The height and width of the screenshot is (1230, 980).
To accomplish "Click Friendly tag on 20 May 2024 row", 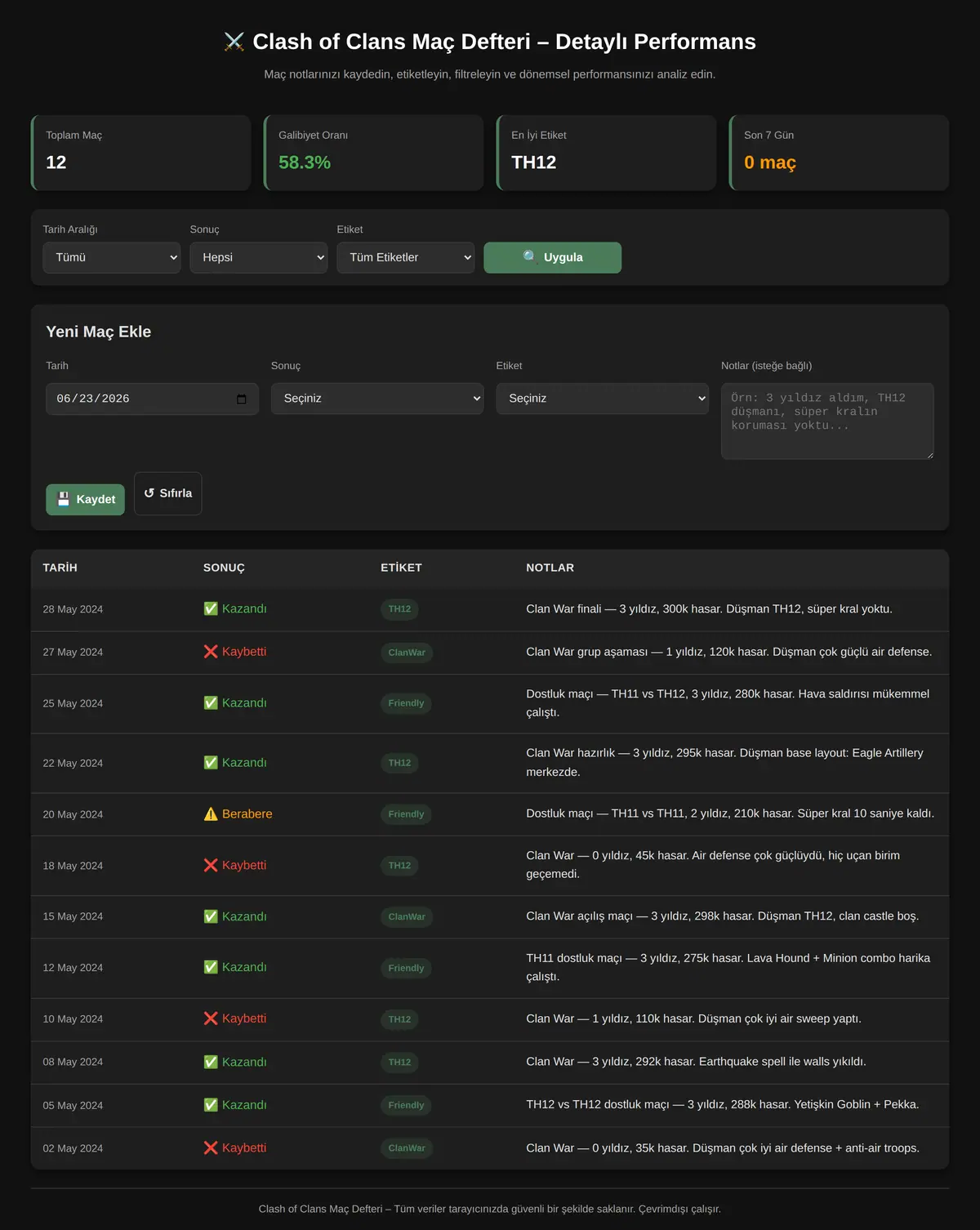I will 406,814.
